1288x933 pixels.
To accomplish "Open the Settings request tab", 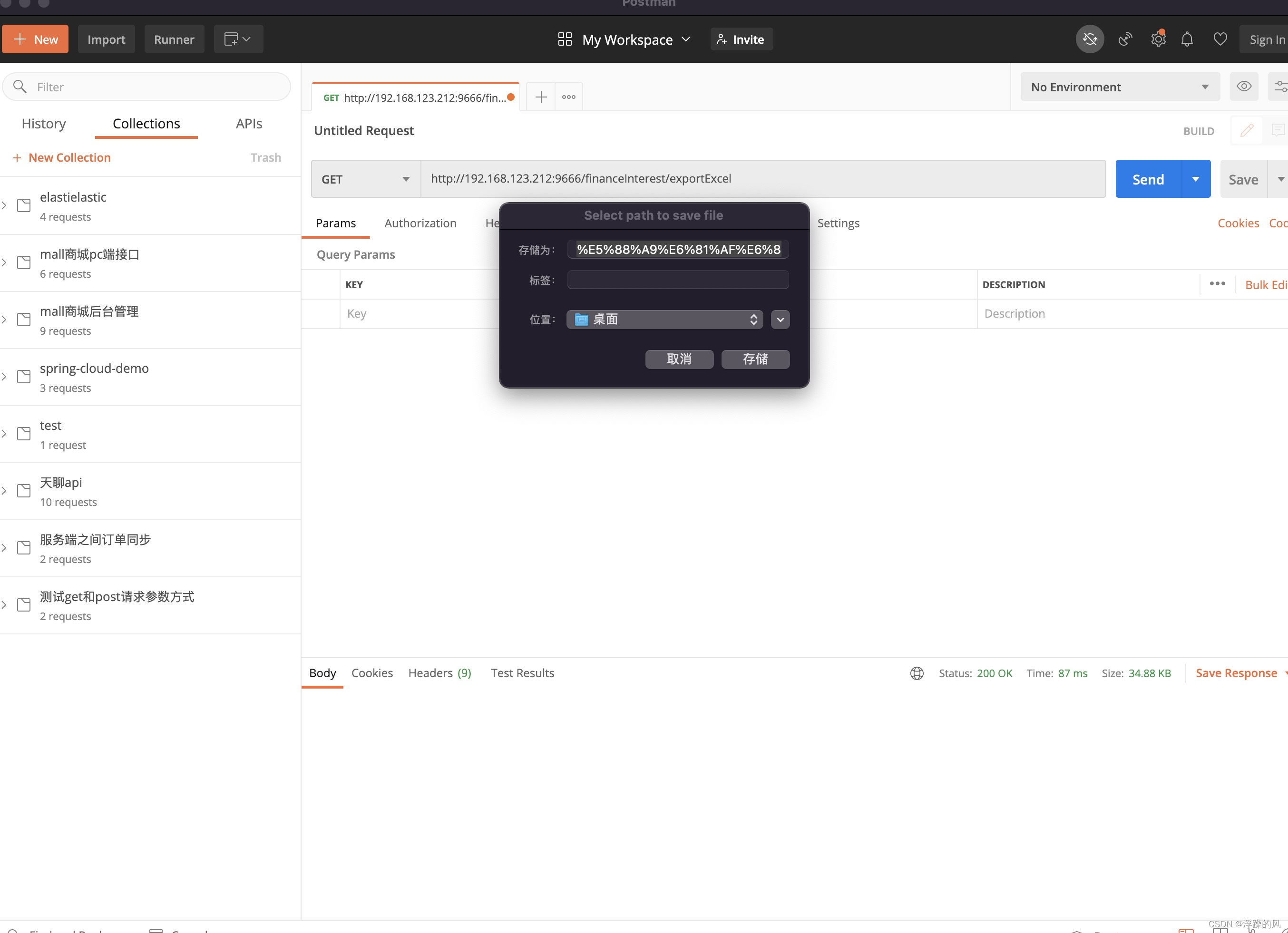I will point(838,223).
